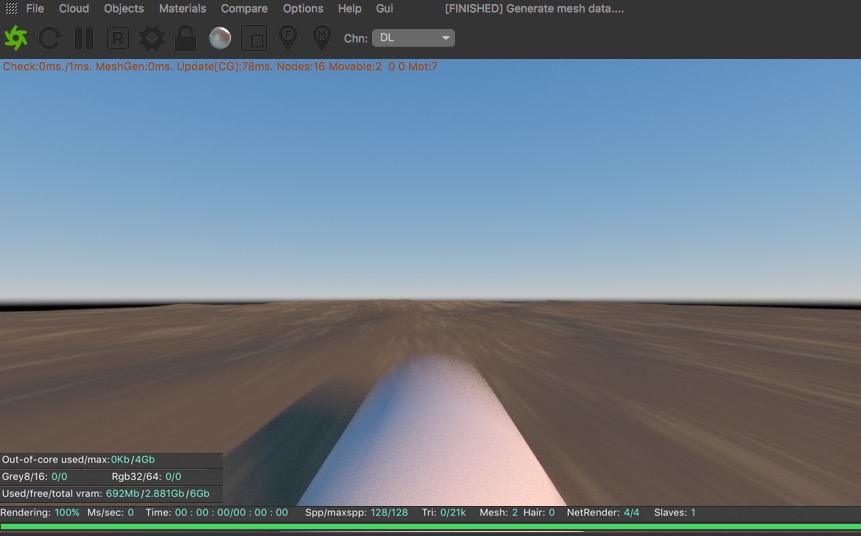The height and width of the screenshot is (536, 861).
Task: Click the 'NetRender: 4/4' status entry
Action: tap(603, 512)
